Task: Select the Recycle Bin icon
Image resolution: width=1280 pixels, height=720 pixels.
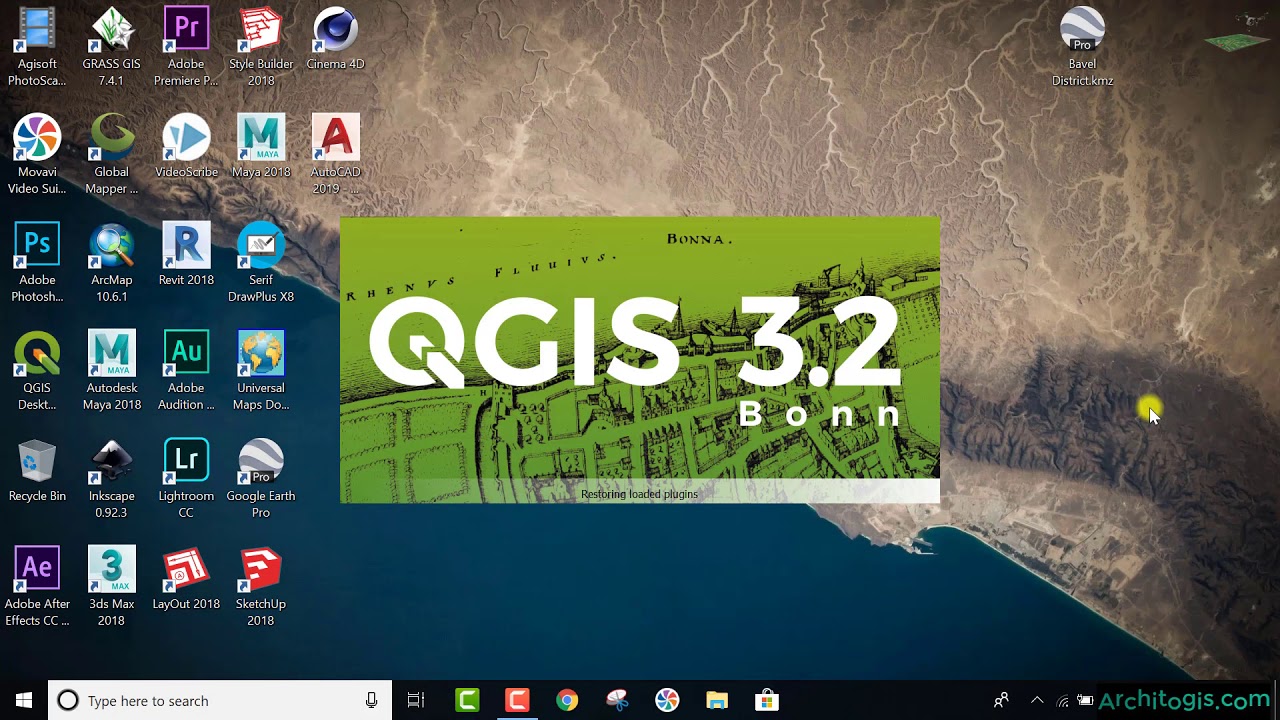Action: pyautogui.click(x=37, y=470)
